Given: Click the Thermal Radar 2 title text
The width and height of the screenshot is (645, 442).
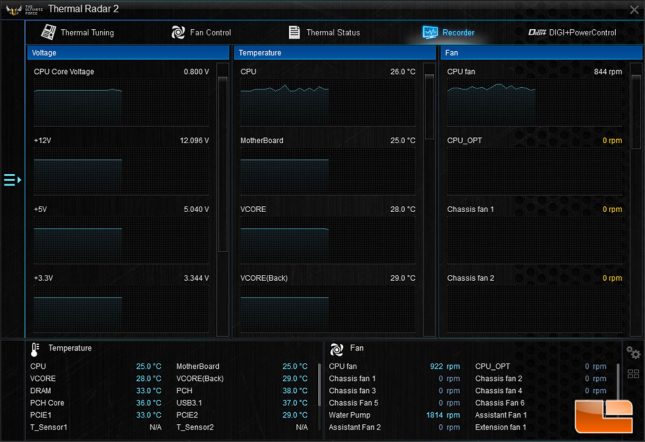Looking at the screenshot, I should click(84, 9).
